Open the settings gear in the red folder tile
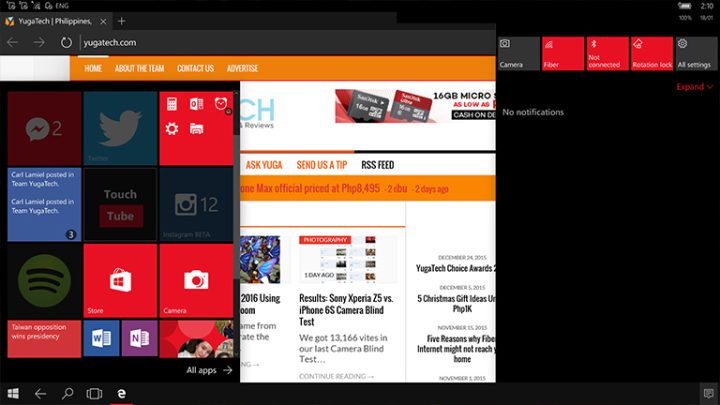Screen dimensions: 720x405 click(x=172, y=129)
